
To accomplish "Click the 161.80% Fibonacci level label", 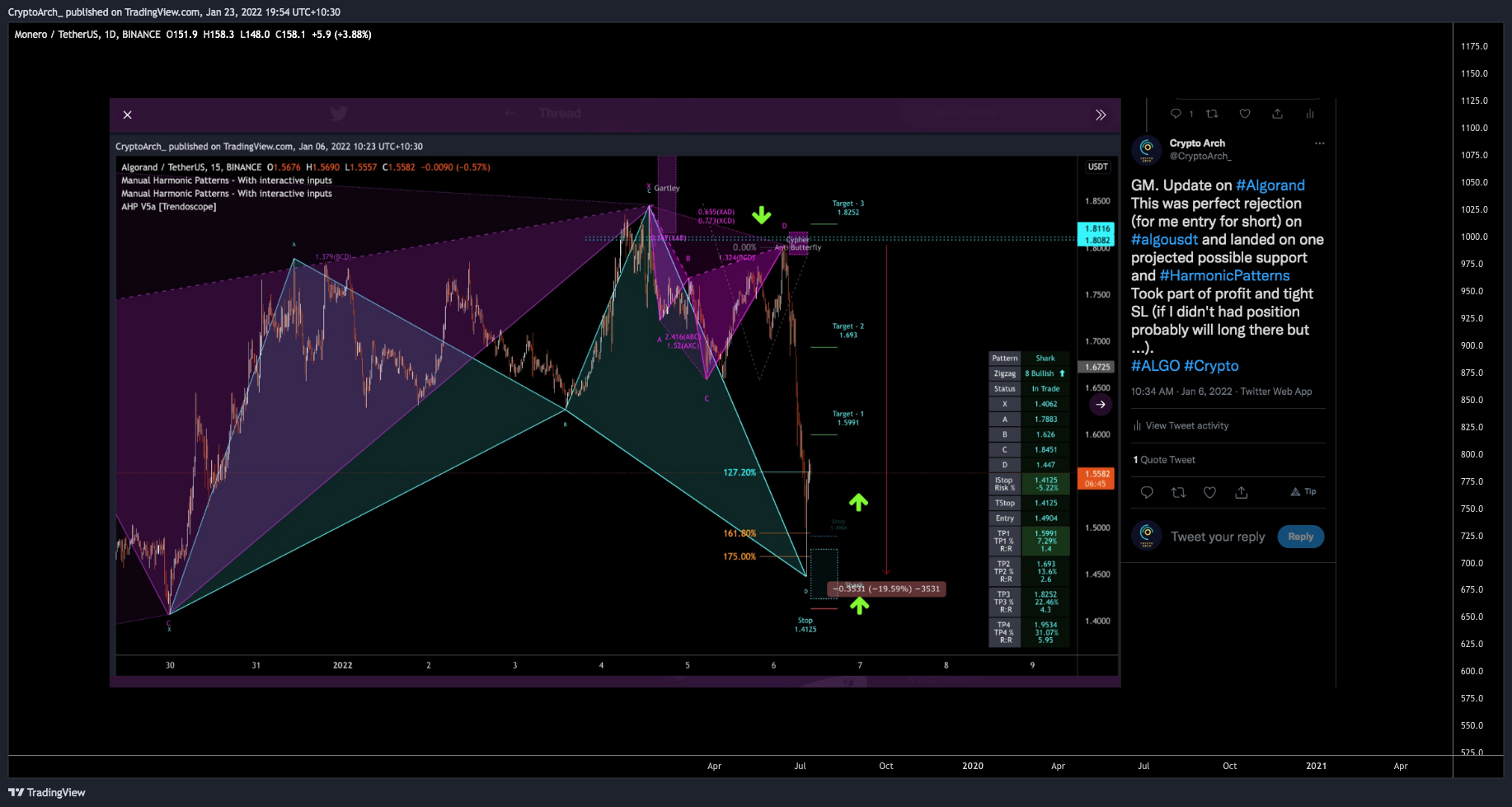I will (x=740, y=533).
